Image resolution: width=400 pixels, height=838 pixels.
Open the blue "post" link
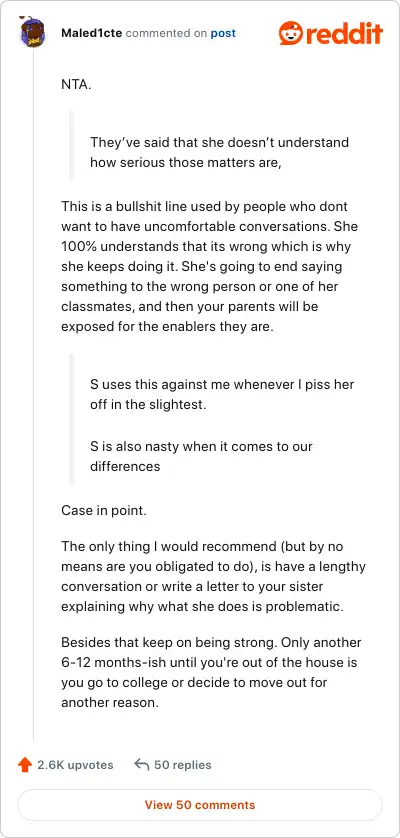tap(223, 33)
